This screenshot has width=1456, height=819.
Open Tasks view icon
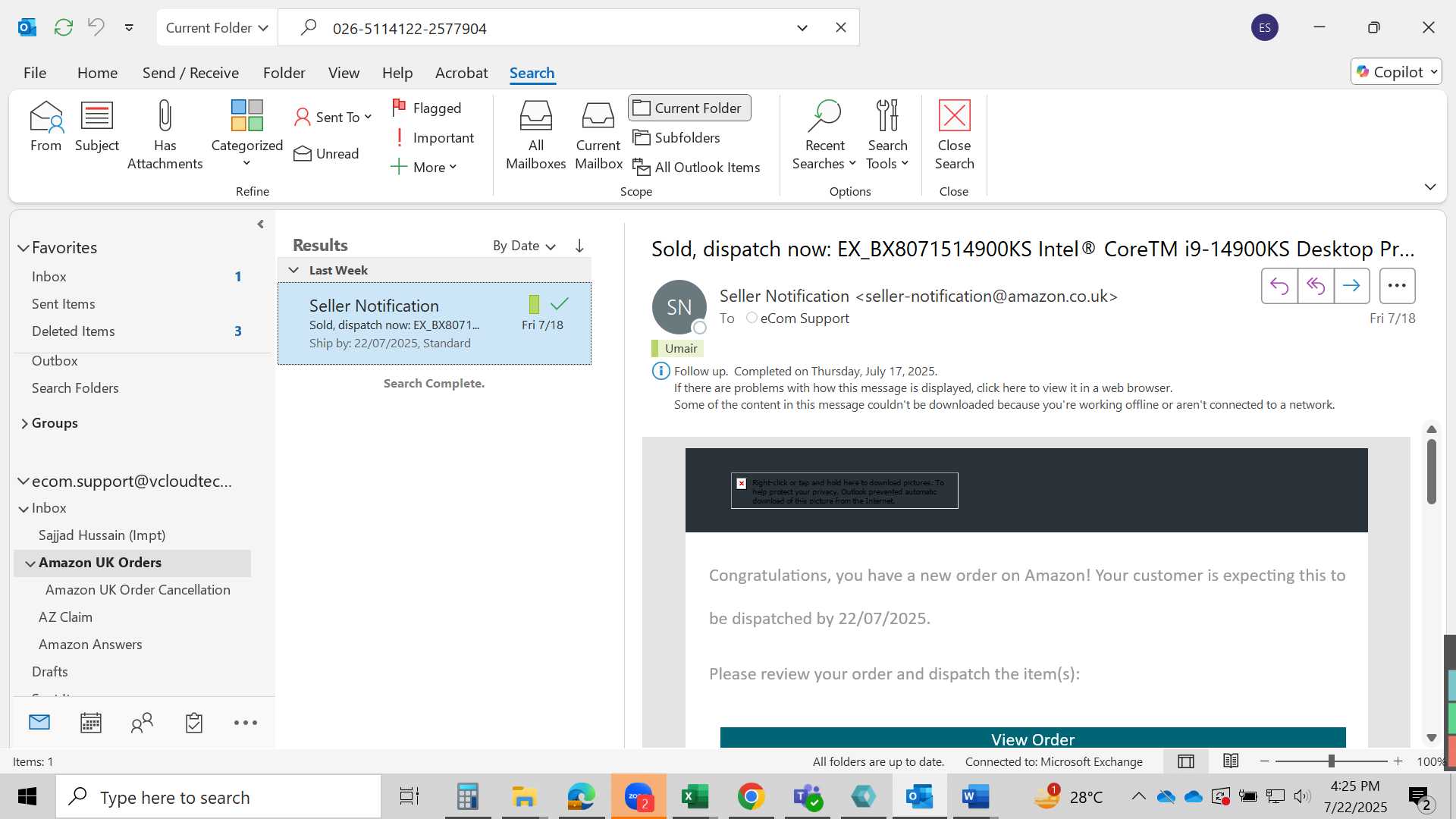(194, 723)
